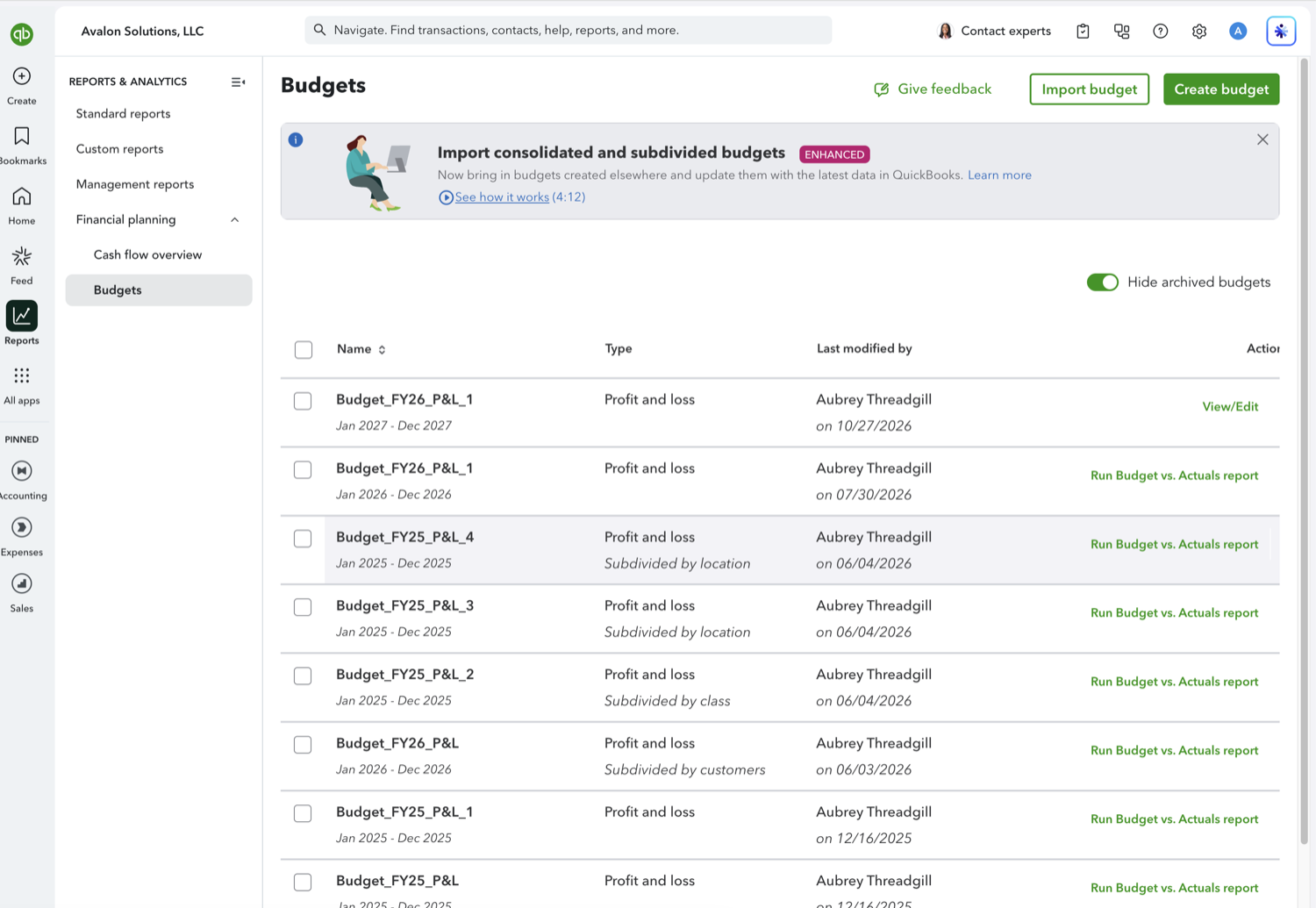Open the All apps grid

pos(22,375)
